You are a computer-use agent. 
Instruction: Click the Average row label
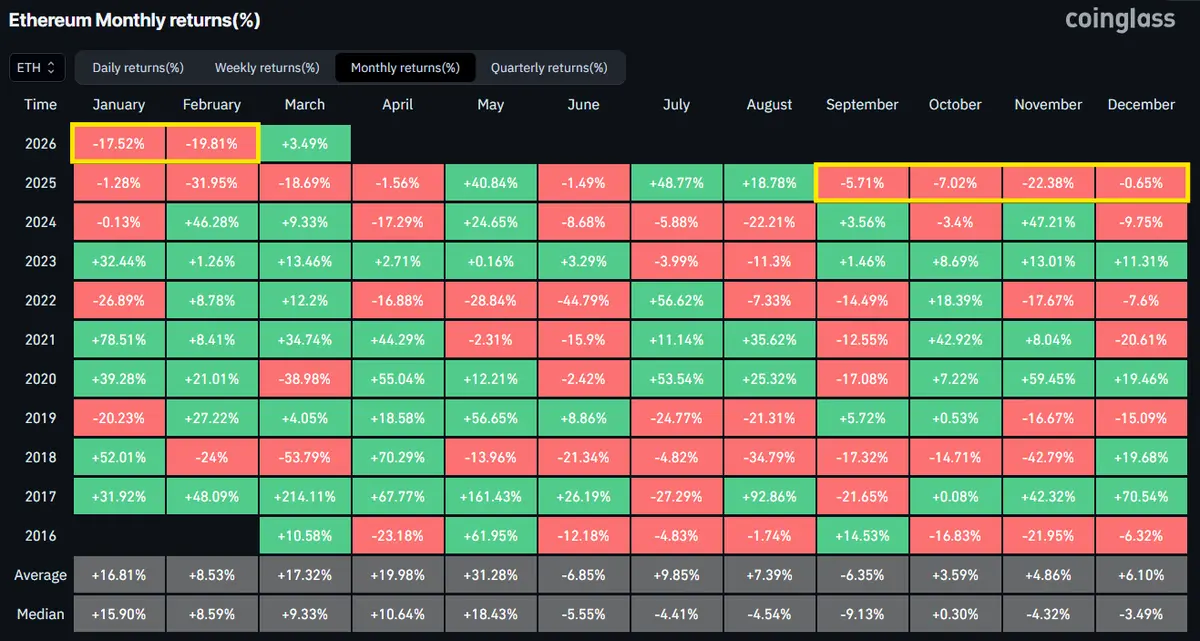(41, 575)
